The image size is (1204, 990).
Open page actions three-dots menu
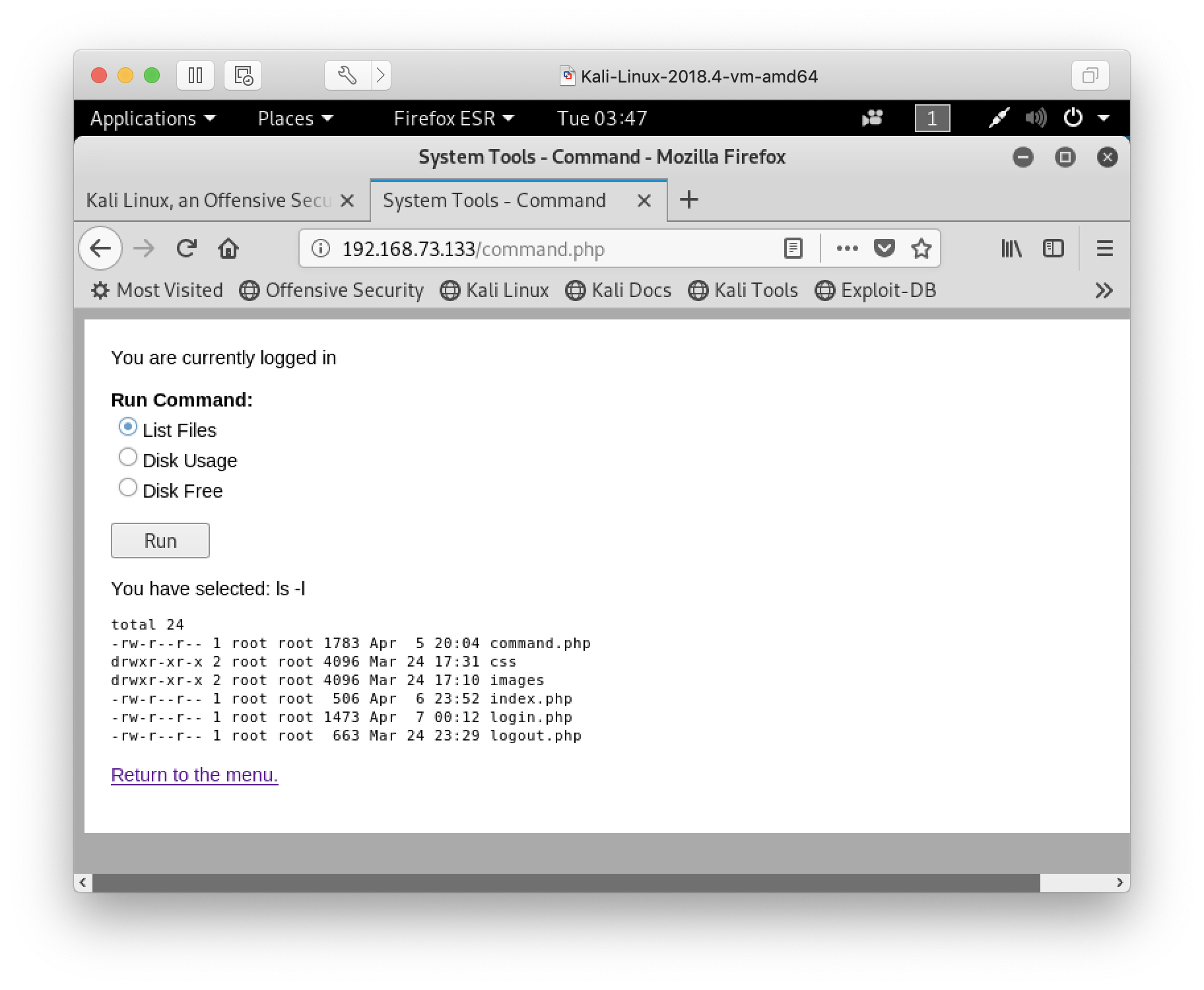[847, 249]
